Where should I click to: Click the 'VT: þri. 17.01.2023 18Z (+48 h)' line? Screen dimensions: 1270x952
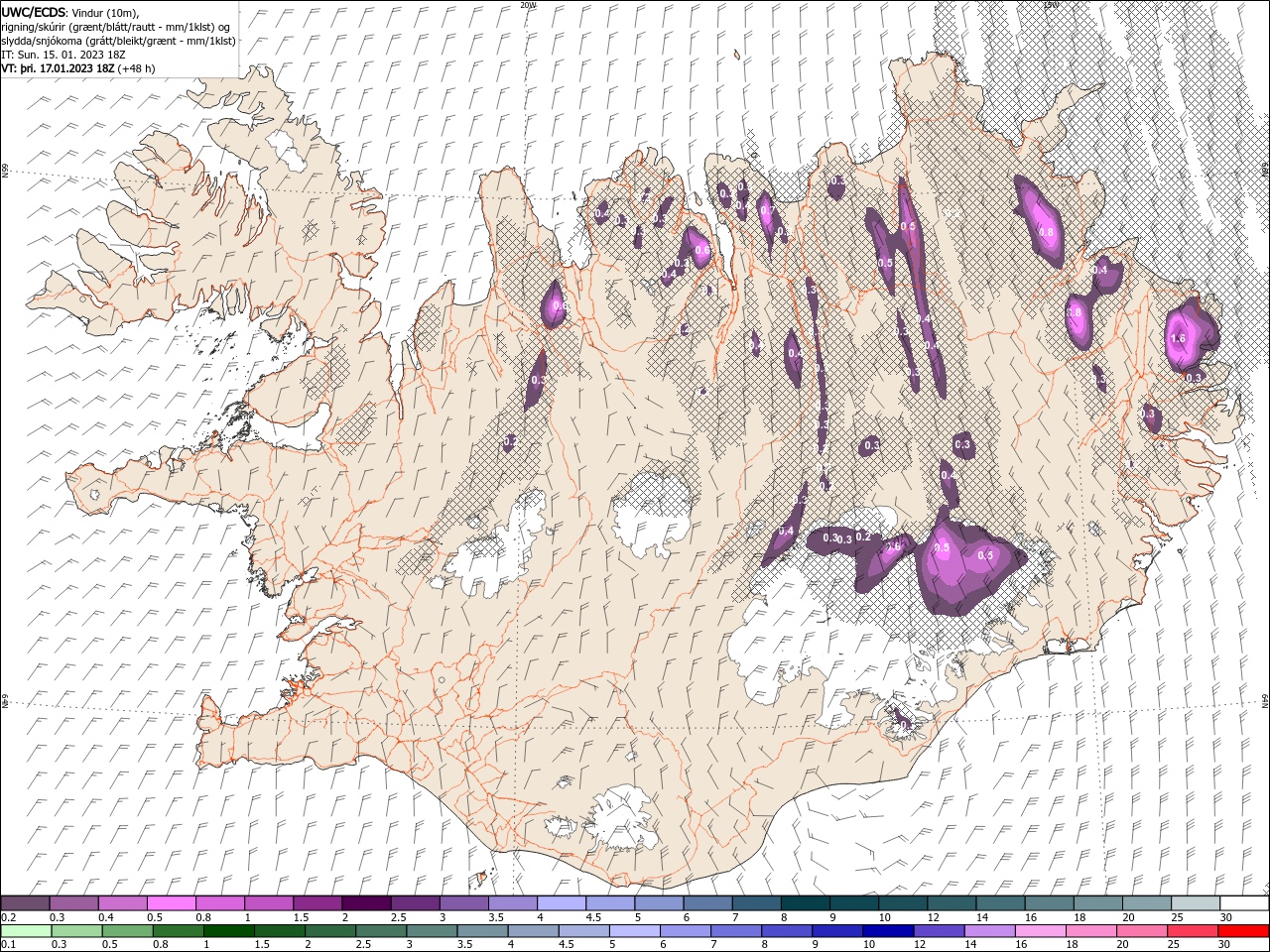pyautogui.click(x=78, y=68)
